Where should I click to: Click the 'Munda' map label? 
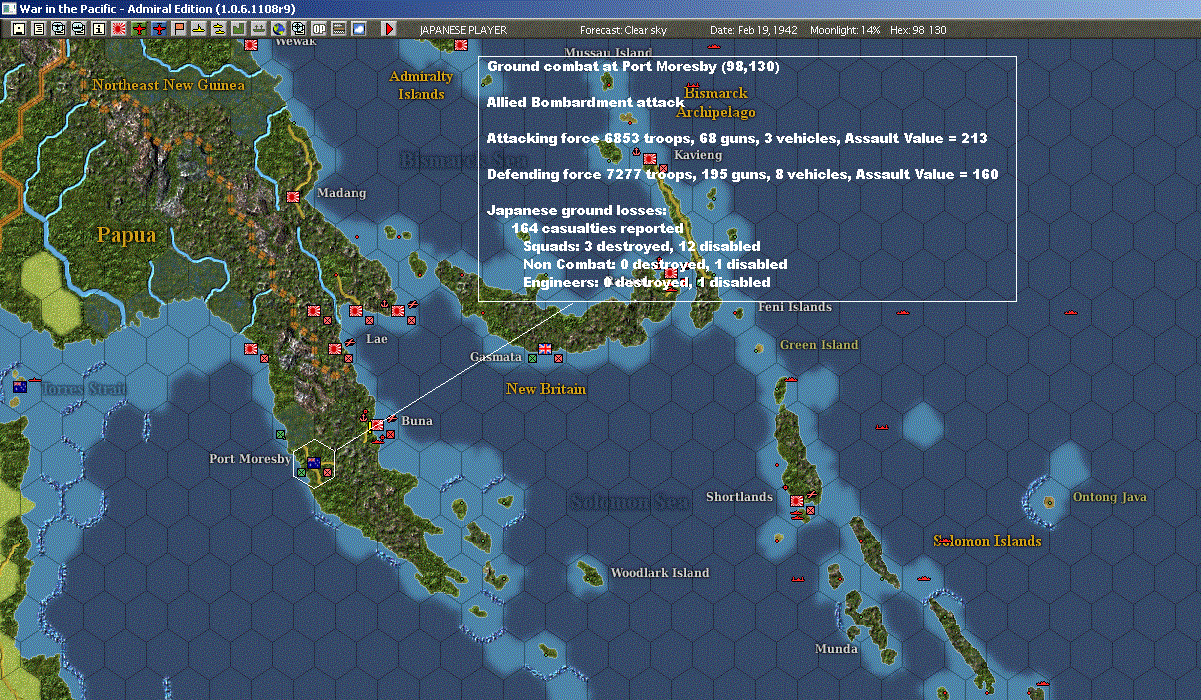(836, 649)
